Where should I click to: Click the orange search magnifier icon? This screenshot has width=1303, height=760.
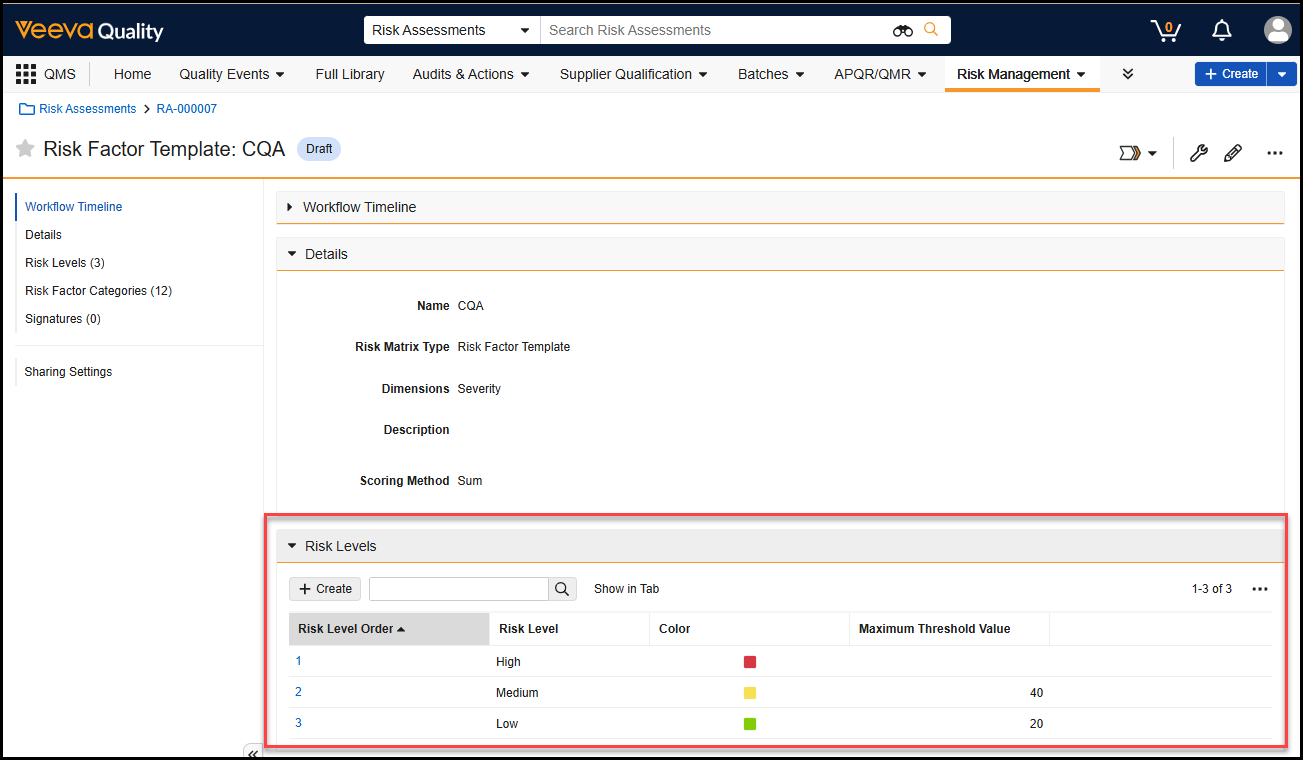931,30
